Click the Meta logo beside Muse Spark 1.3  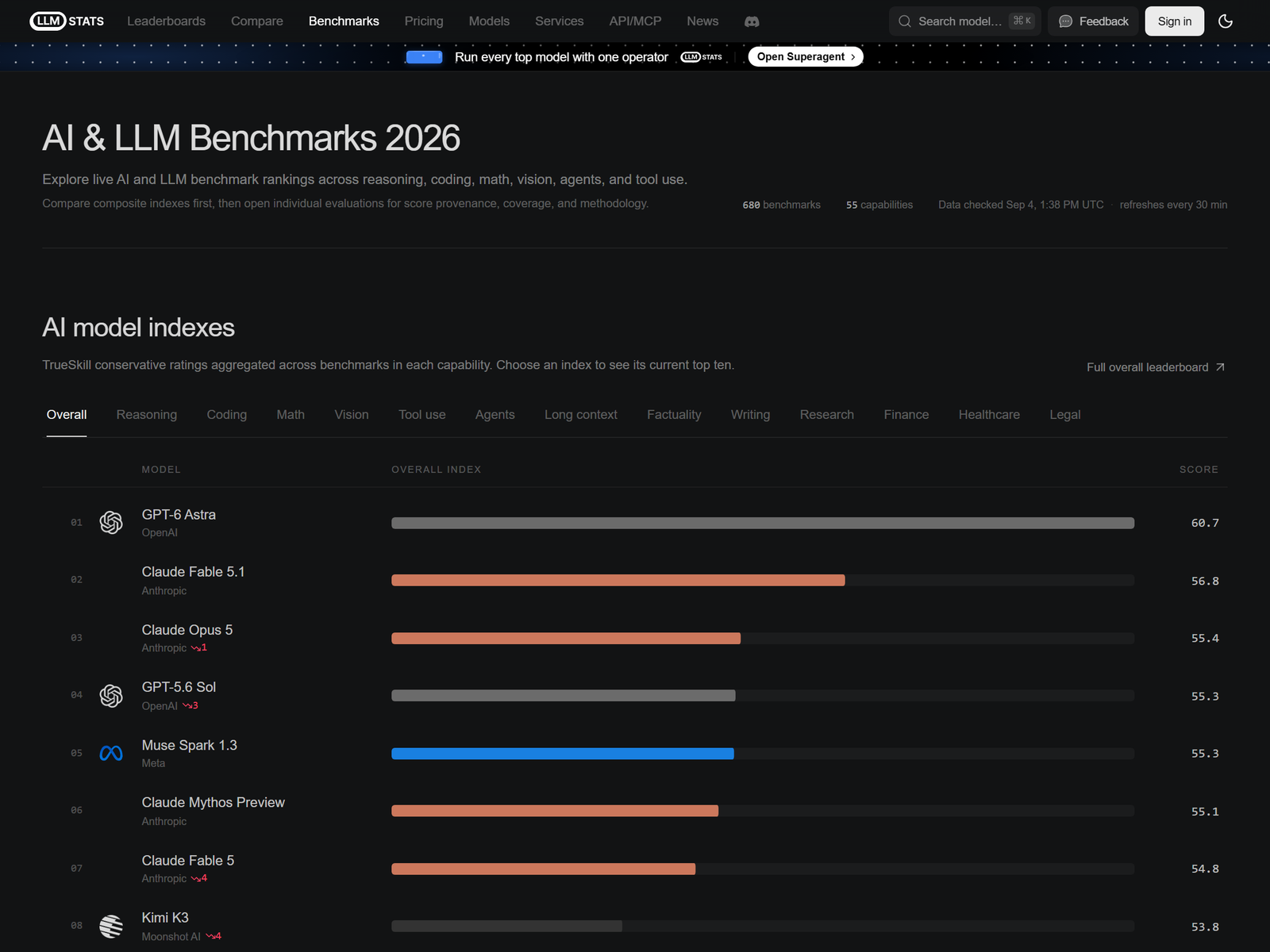[111, 753]
